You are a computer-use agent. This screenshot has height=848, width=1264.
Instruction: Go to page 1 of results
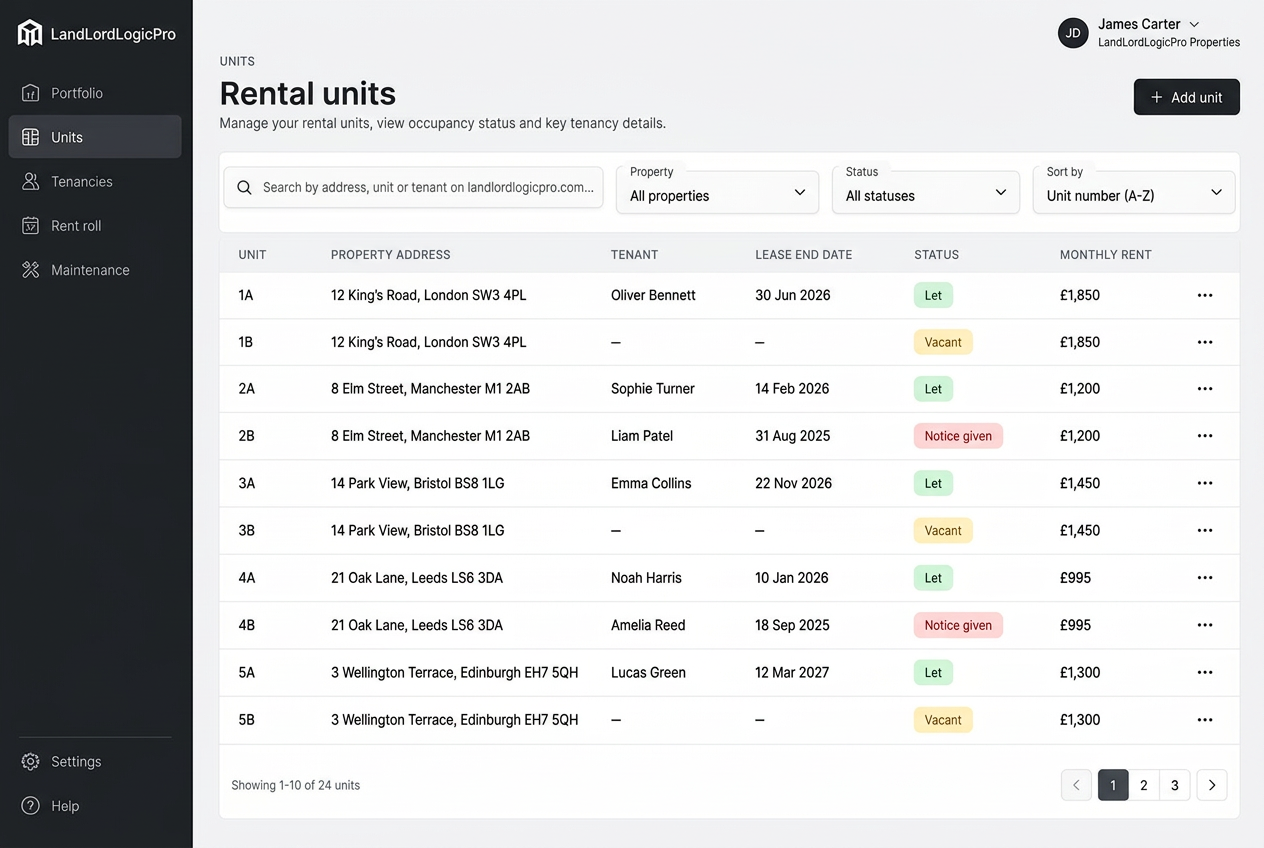tap(1113, 785)
